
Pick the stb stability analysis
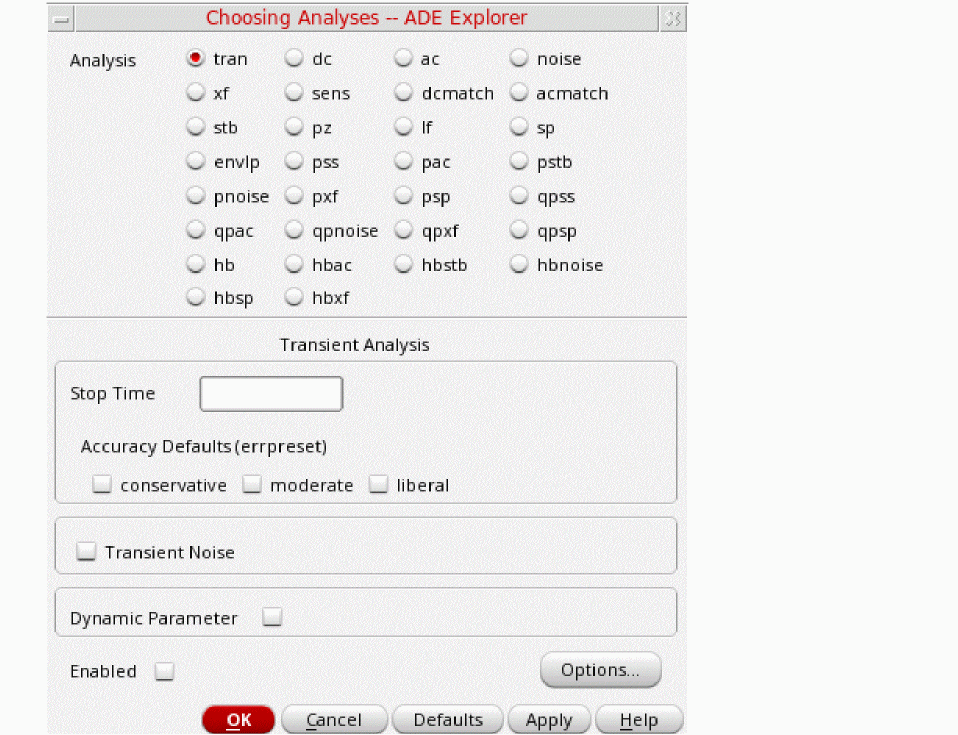[196, 128]
